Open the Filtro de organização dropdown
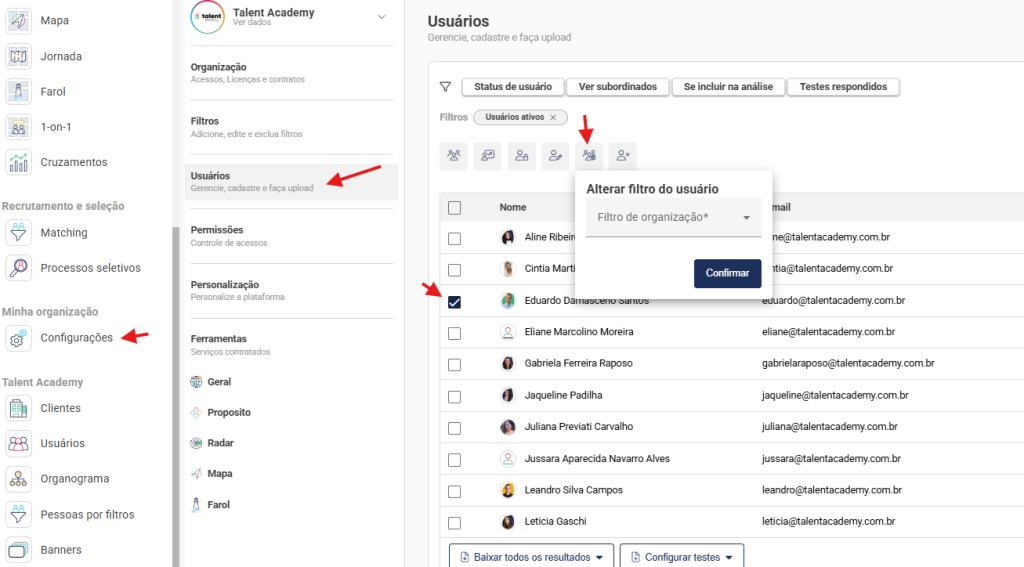The width and height of the screenshot is (1024, 567). (673, 218)
